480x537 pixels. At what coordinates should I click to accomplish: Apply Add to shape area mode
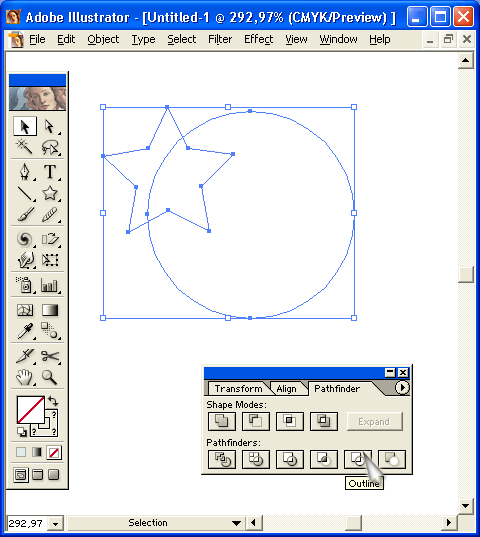point(222,421)
